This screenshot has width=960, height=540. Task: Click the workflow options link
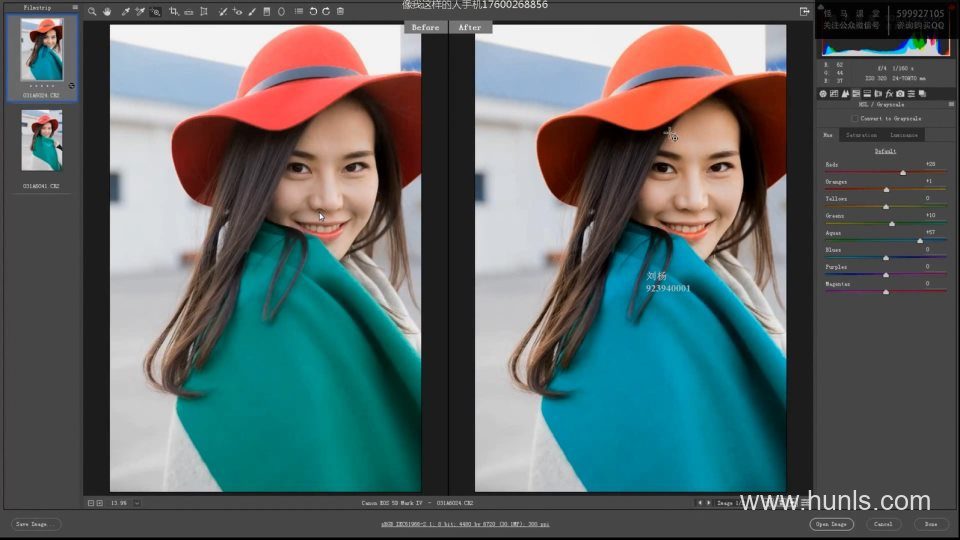[464, 524]
